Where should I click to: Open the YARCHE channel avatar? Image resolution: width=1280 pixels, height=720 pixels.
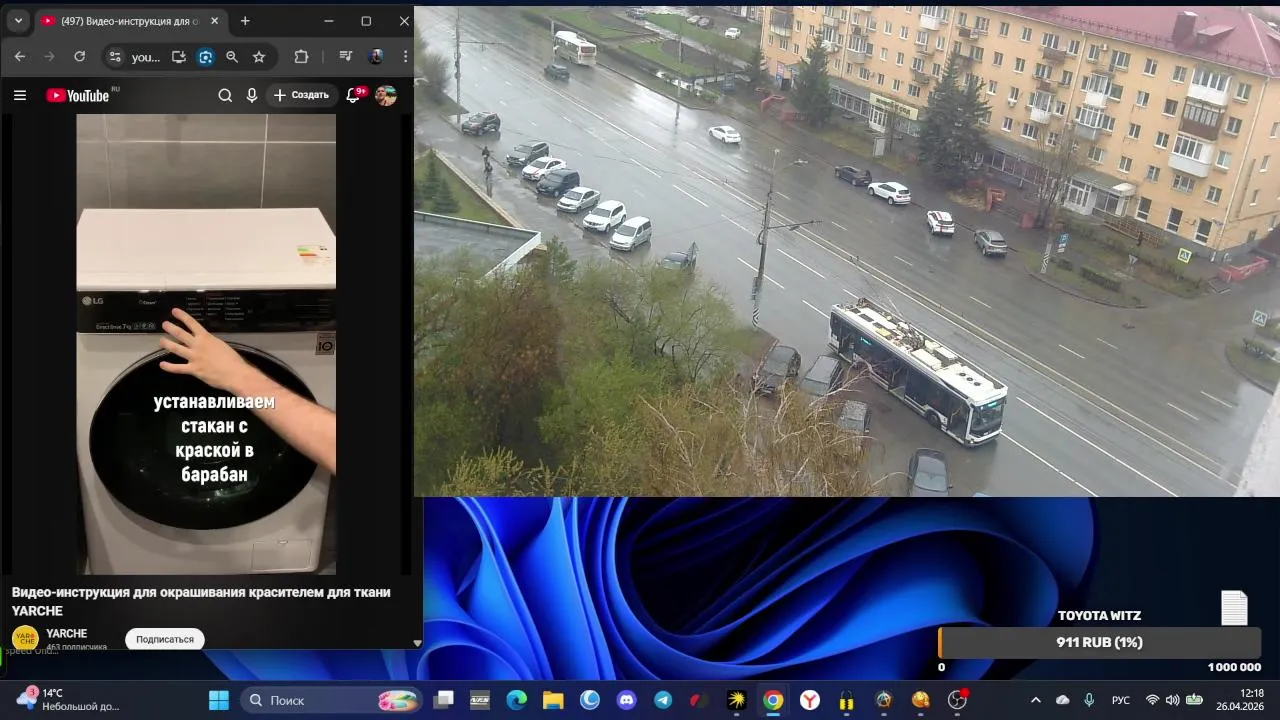click(25, 638)
